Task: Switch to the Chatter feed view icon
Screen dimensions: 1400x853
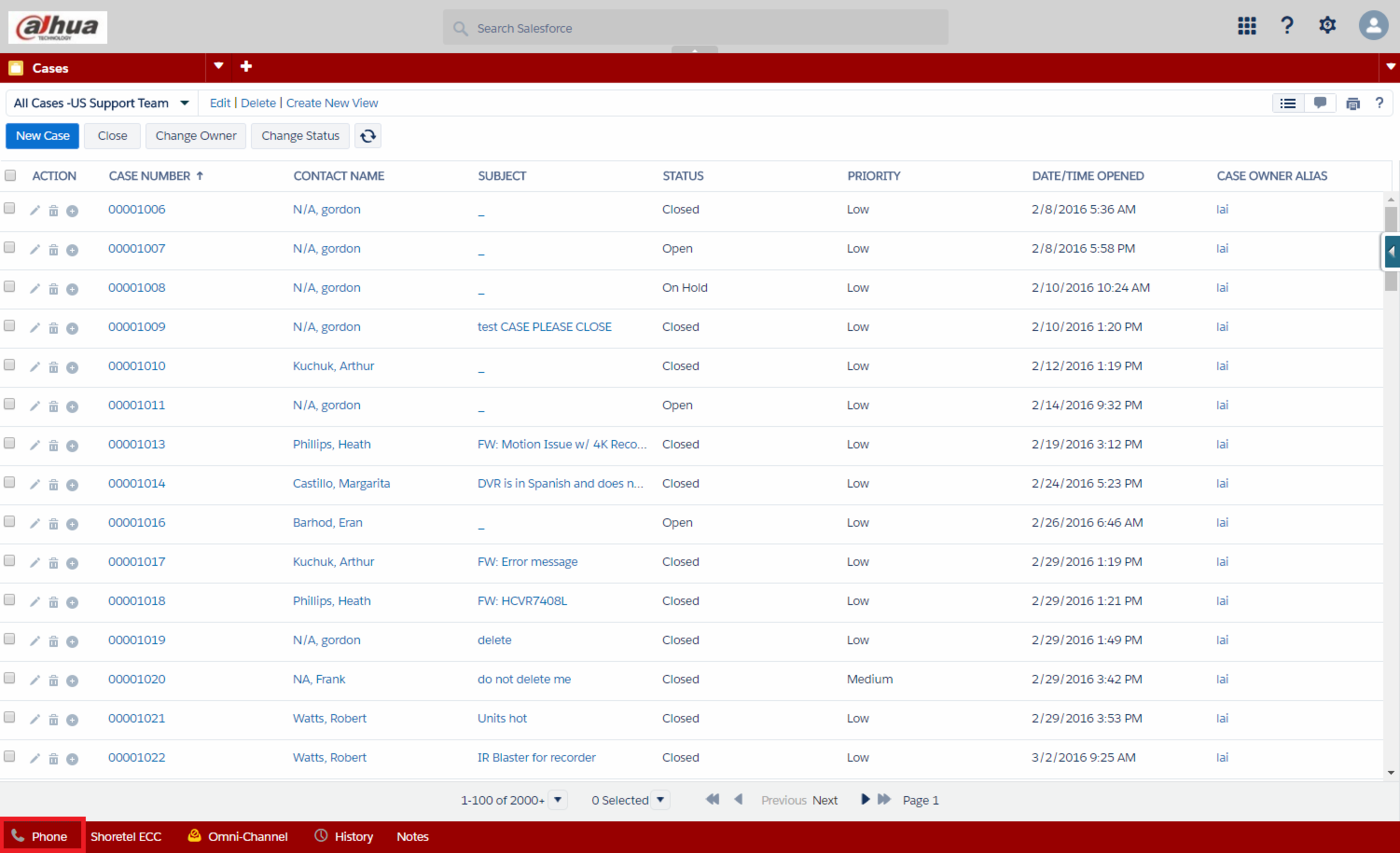Action: (1320, 103)
